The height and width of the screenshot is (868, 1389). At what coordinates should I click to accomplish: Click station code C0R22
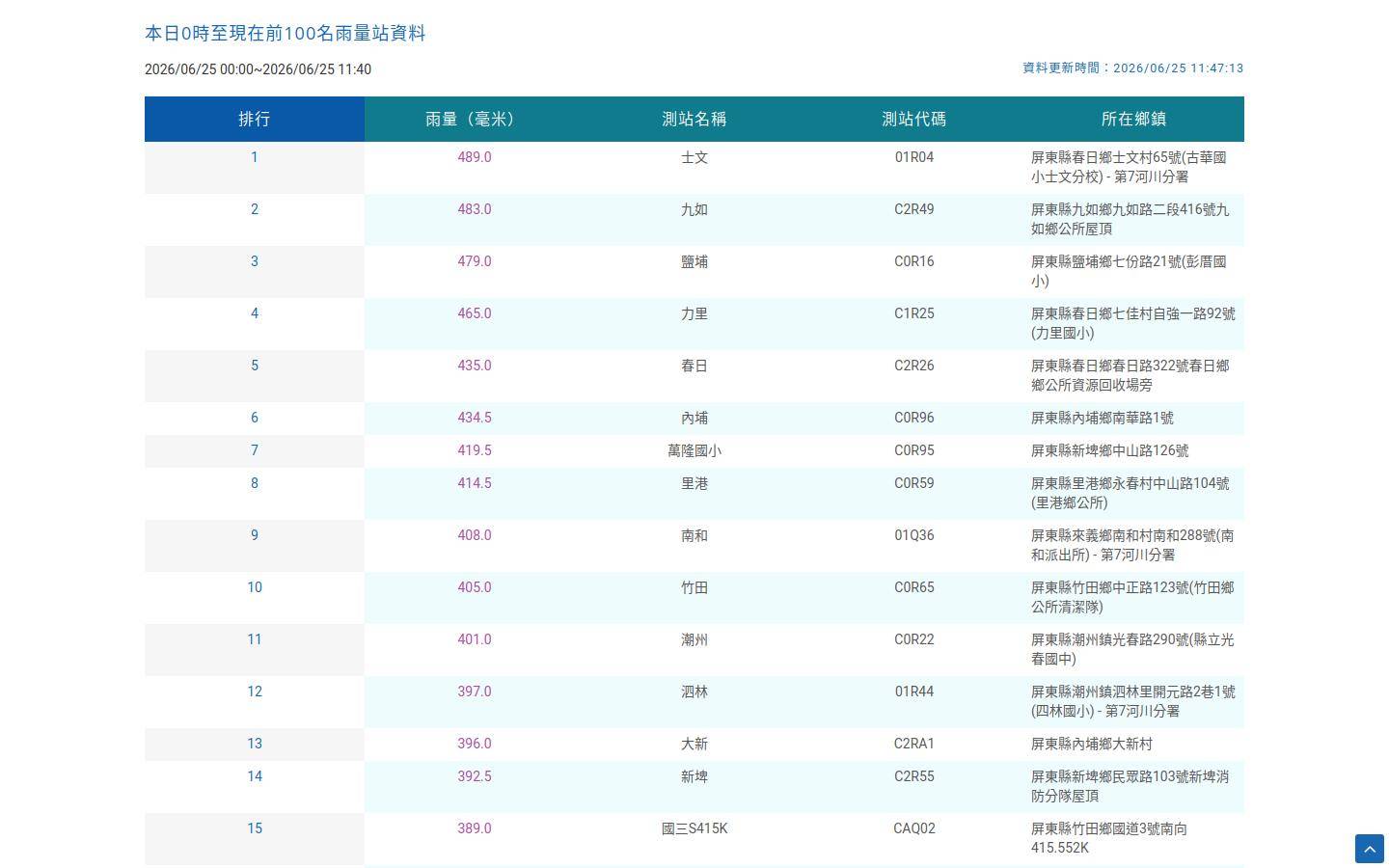click(x=914, y=639)
